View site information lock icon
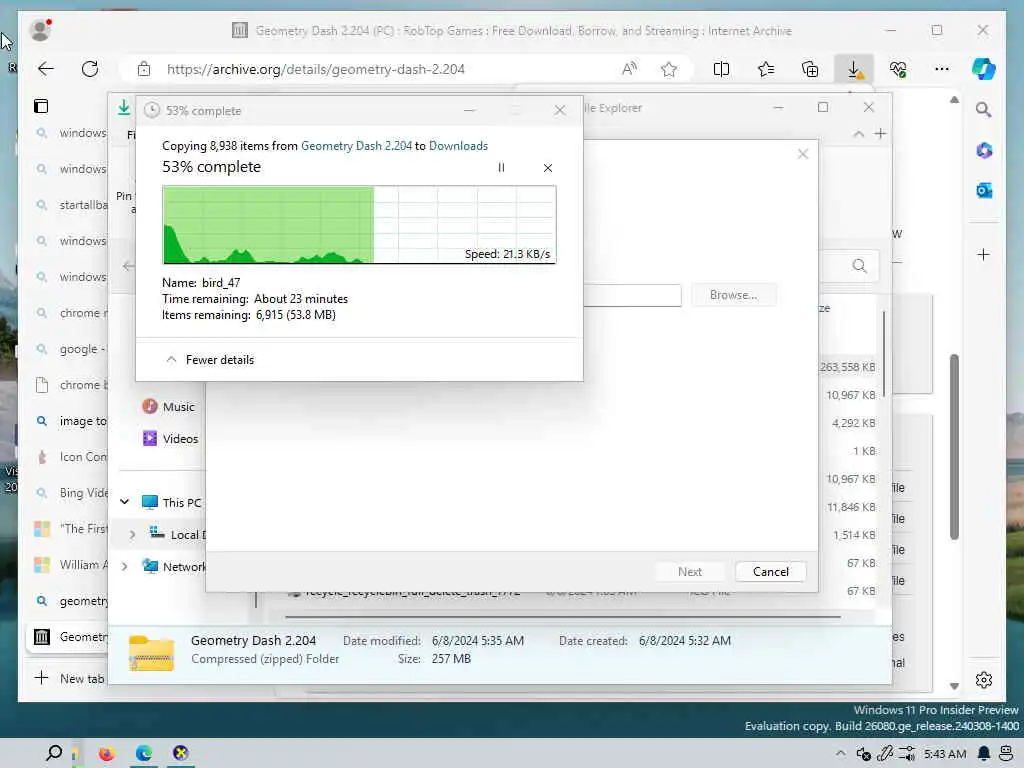 pyautogui.click(x=144, y=69)
